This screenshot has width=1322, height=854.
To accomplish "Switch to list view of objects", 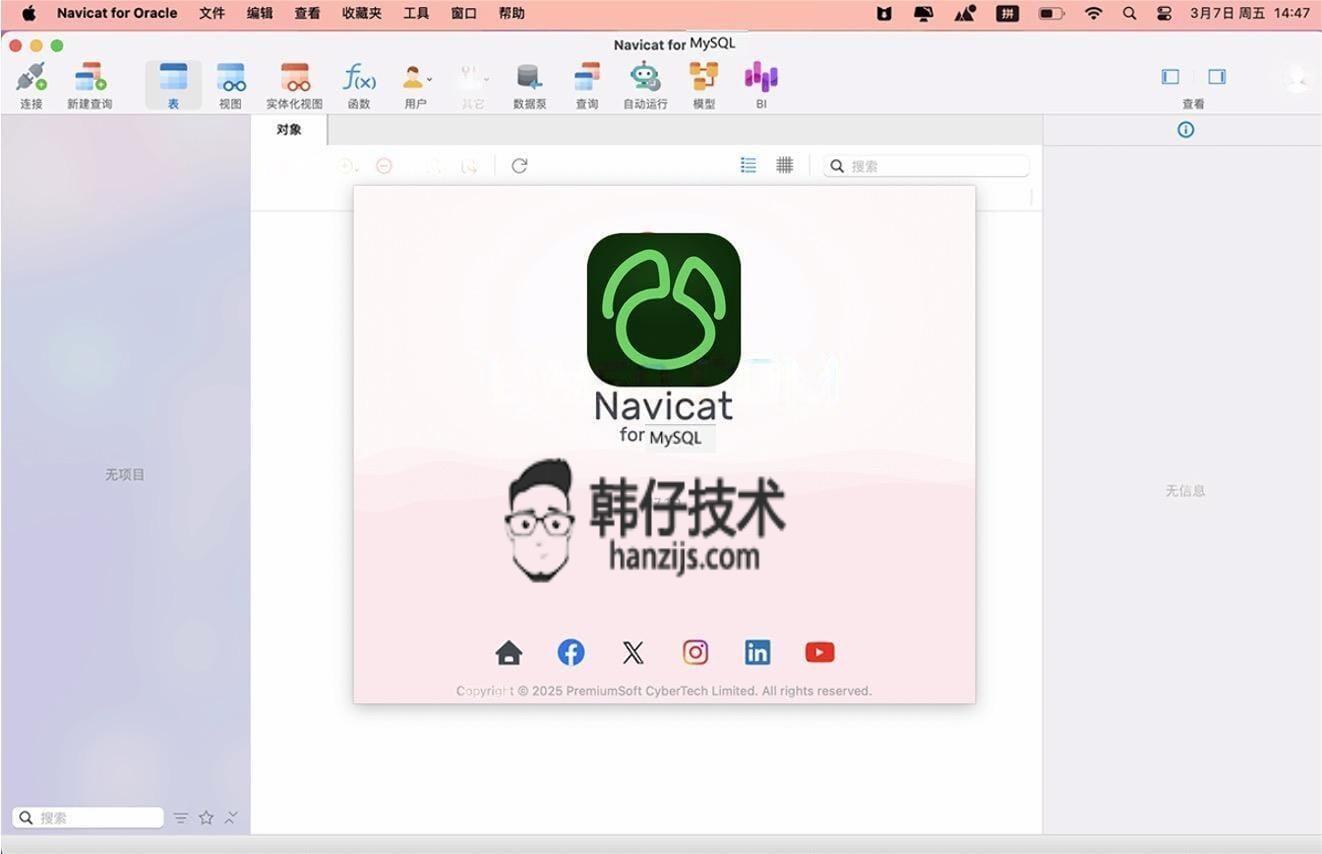I will (x=748, y=165).
